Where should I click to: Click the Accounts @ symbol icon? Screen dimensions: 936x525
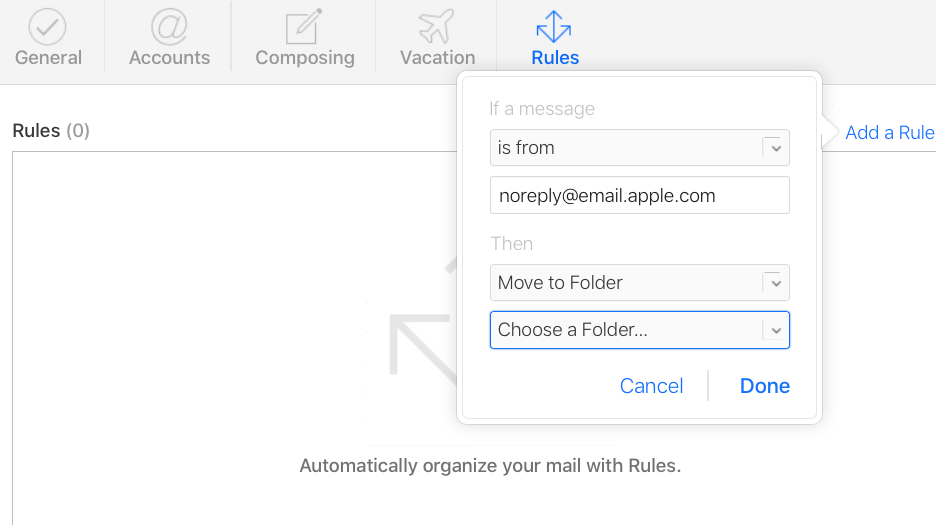169,26
